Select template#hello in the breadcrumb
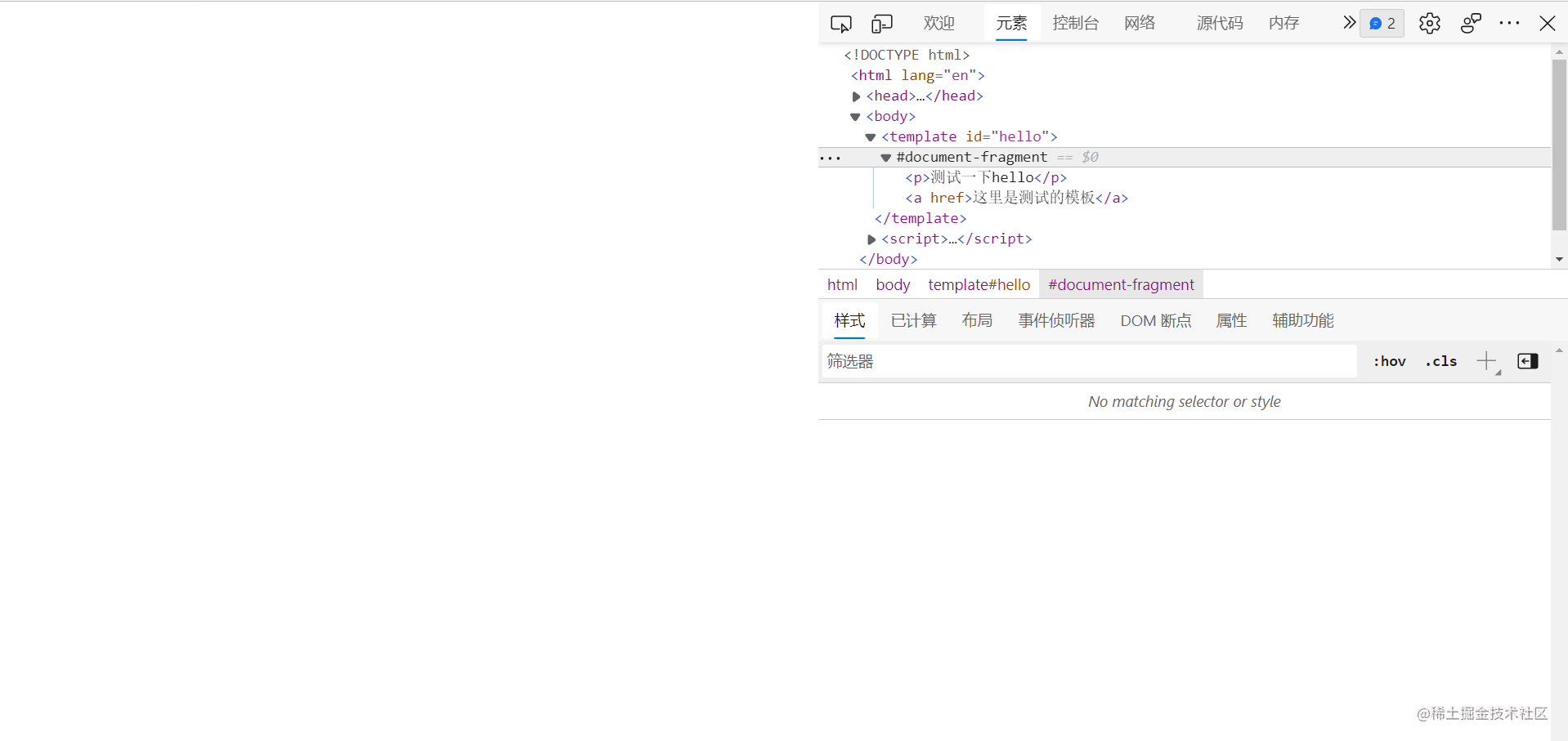This screenshot has height=741, width=1568. point(979,284)
